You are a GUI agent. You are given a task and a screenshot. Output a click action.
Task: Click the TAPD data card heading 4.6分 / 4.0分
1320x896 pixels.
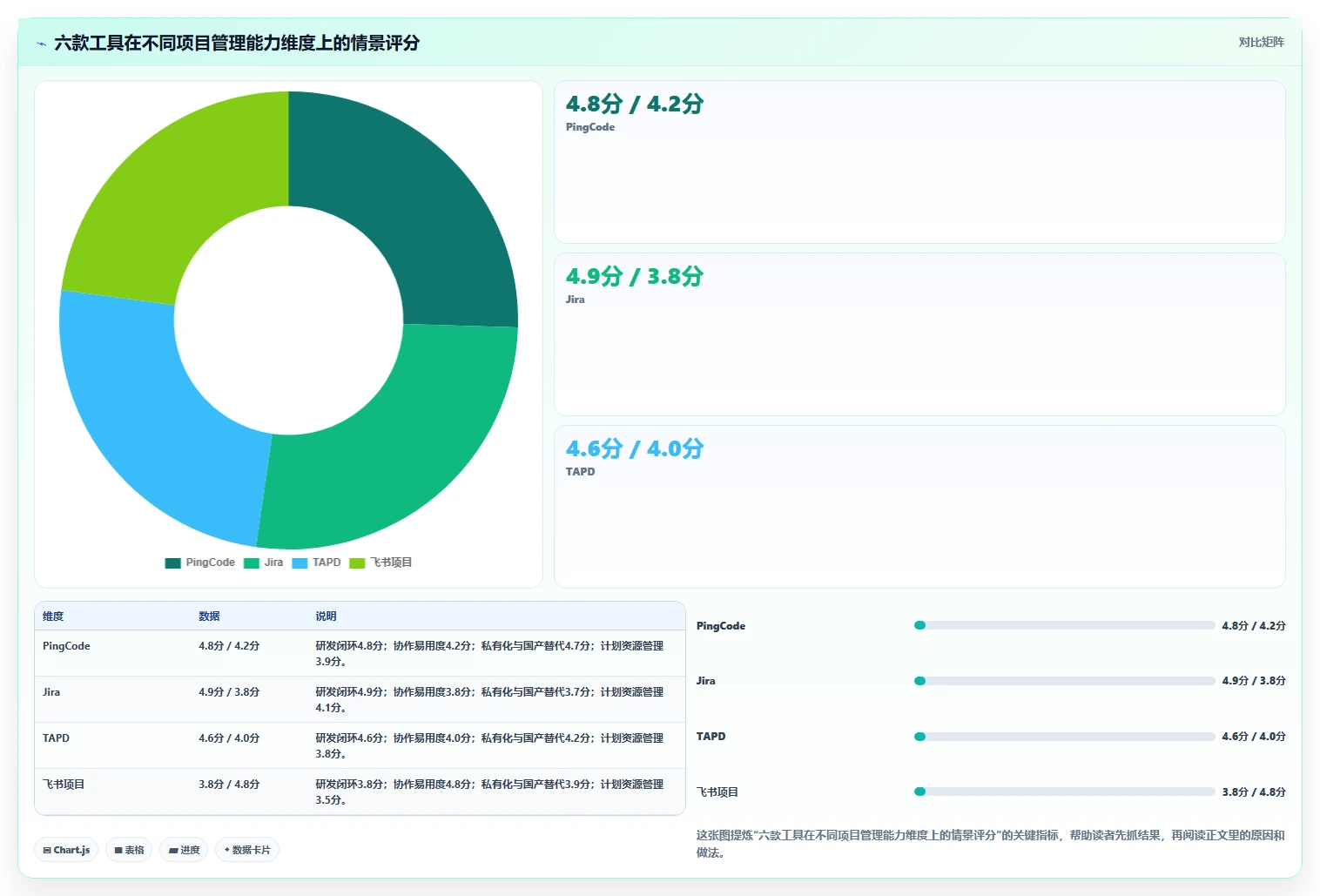click(x=635, y=448)
